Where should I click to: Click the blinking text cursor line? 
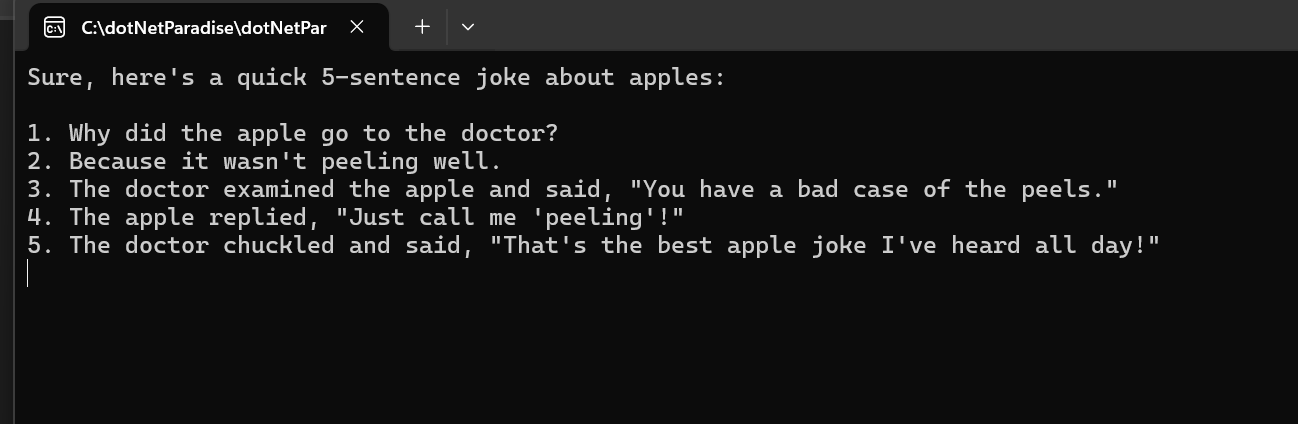pyautogui.click(x=28, y=273)
